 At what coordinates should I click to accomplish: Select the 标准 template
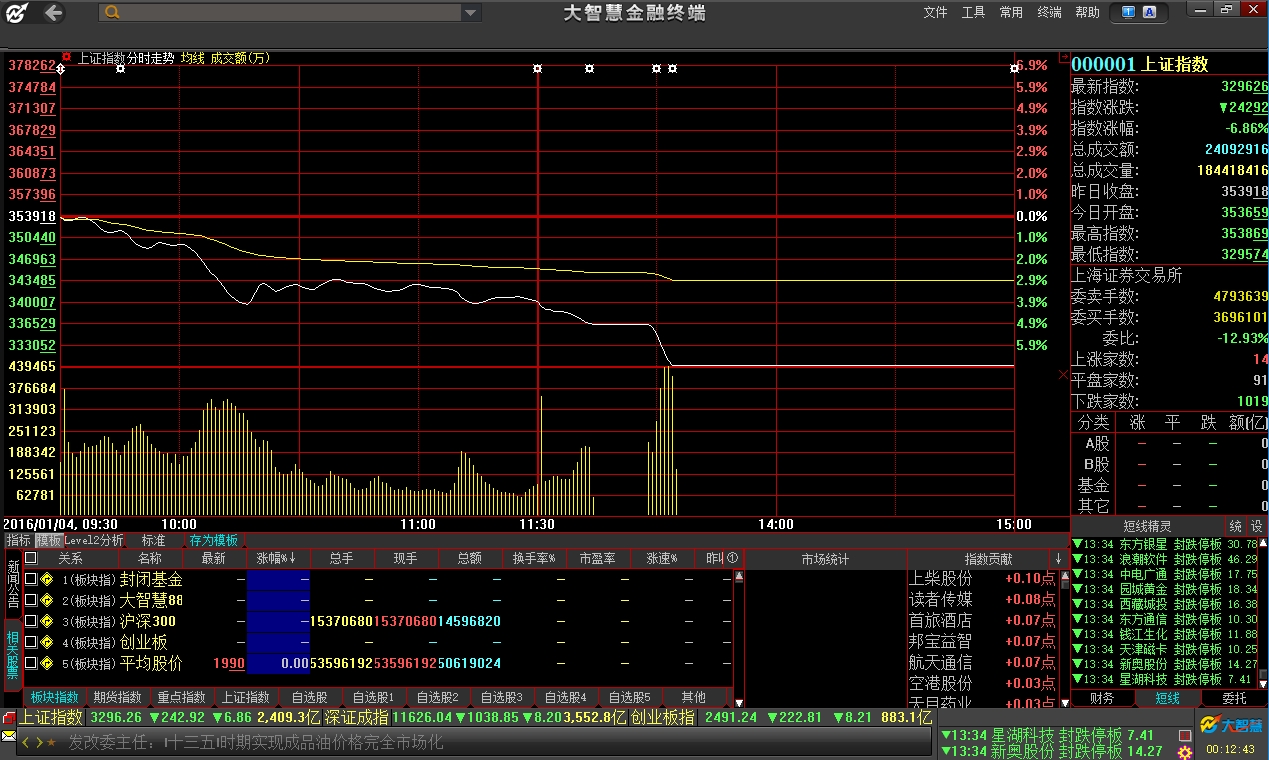coord(153,540)
